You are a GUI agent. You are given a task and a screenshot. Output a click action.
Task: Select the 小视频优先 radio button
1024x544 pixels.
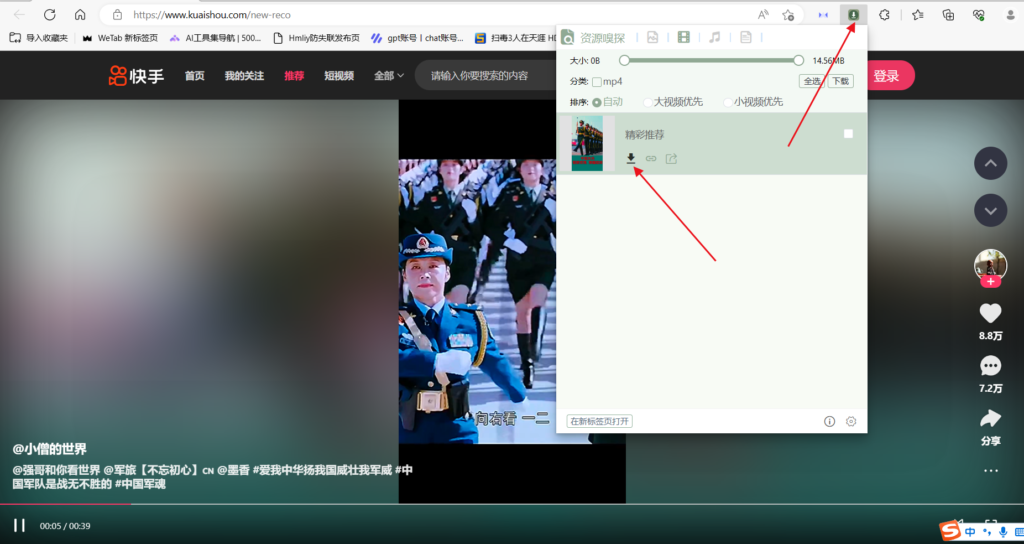[728, 103]
